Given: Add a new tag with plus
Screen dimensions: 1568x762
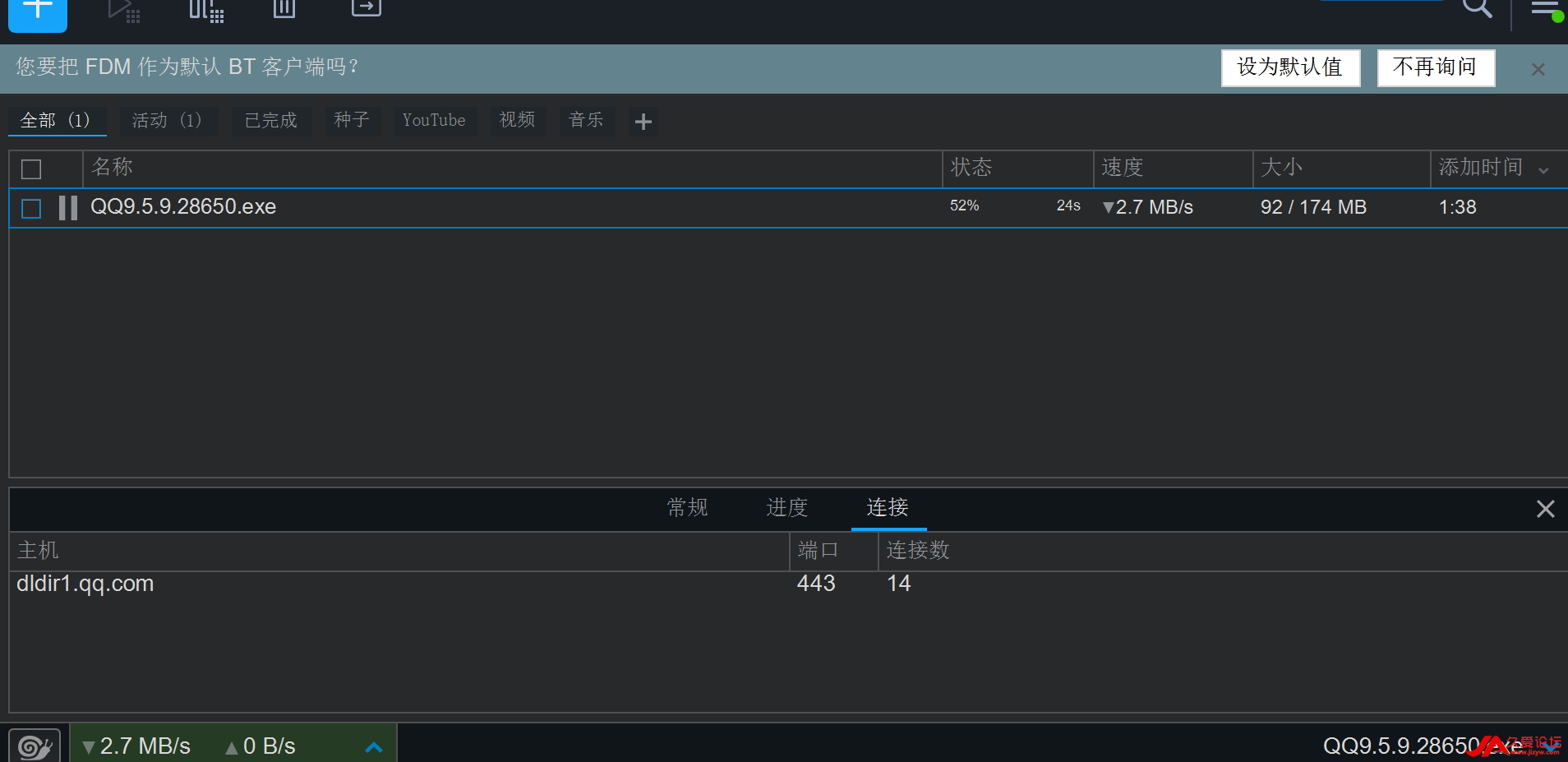Looking at the screenshot, I should (x=643, y=122).
